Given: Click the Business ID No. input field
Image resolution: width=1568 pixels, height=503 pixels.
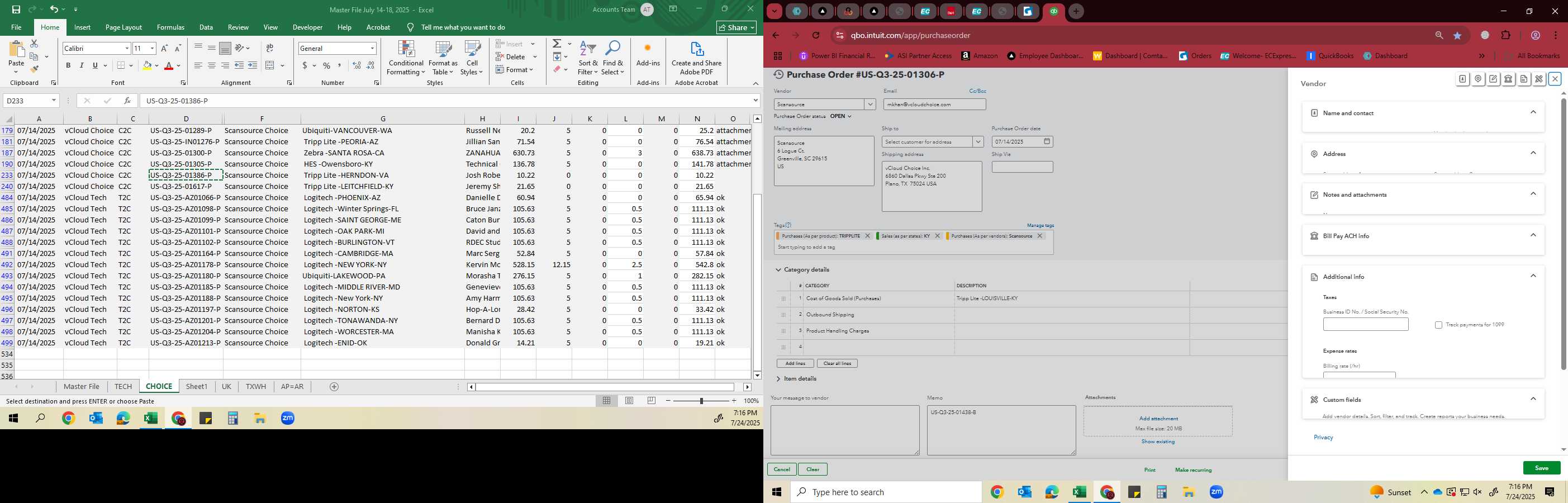Looking at the screenshot, I should [1365, 325].
